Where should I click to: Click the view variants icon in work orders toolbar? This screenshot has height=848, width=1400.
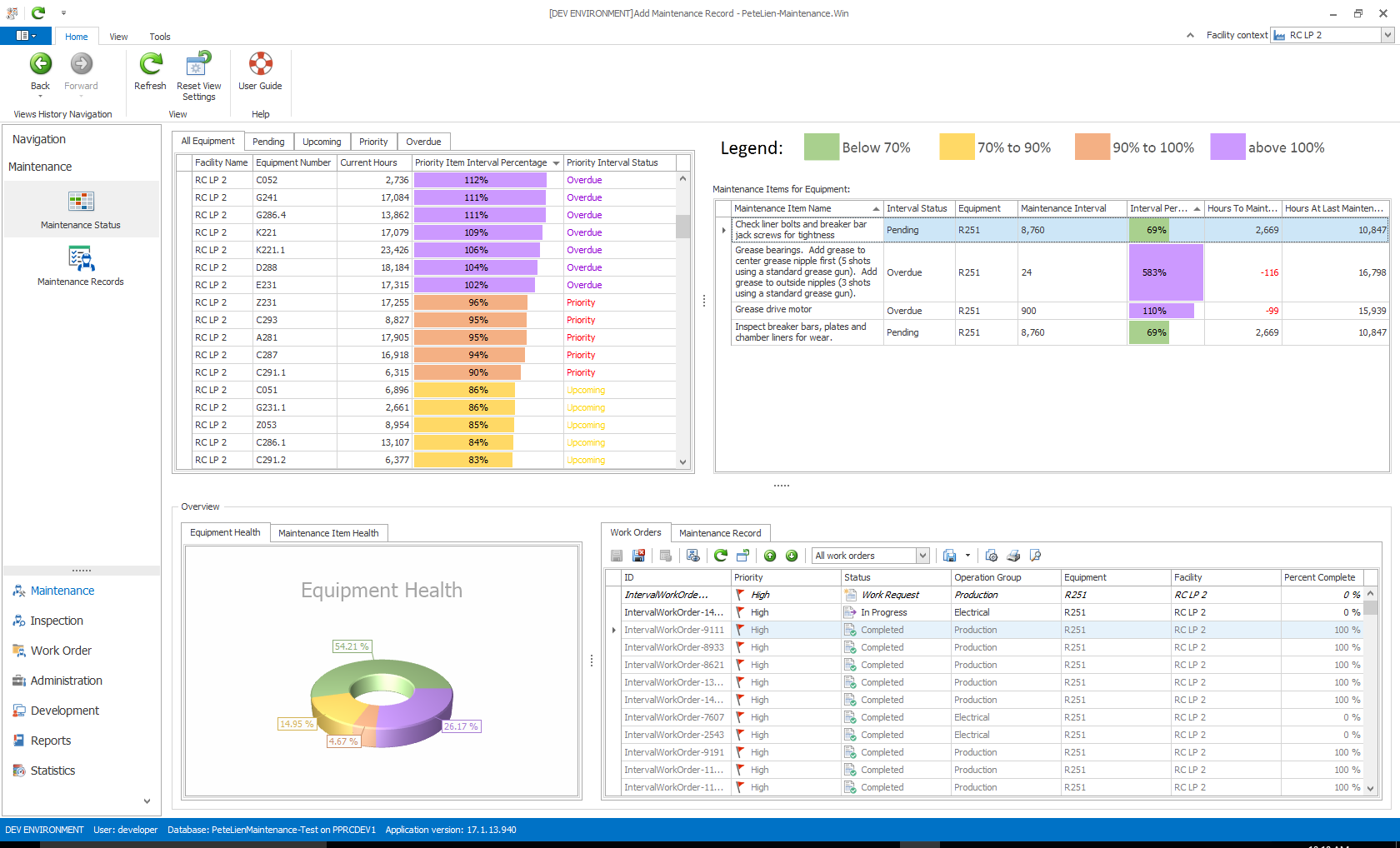pos(692,556)
